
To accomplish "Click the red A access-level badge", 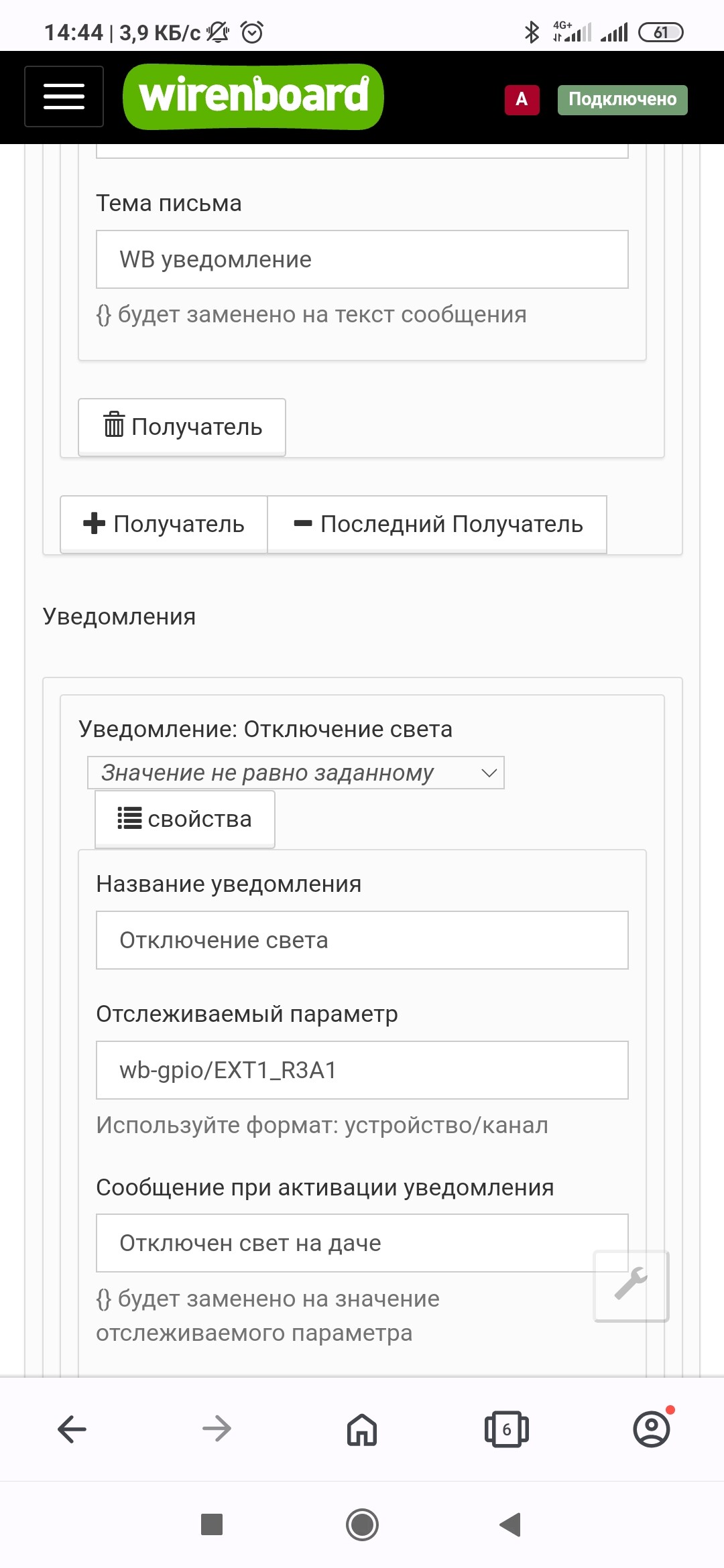I will click(522, 100).
